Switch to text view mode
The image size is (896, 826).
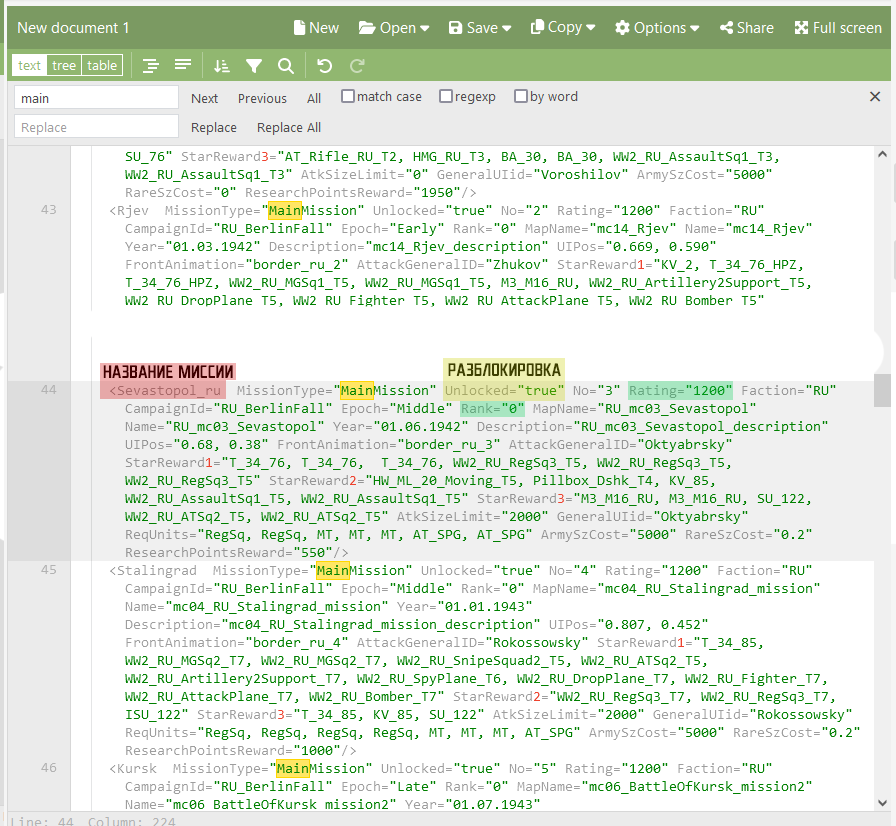[29, 66]
